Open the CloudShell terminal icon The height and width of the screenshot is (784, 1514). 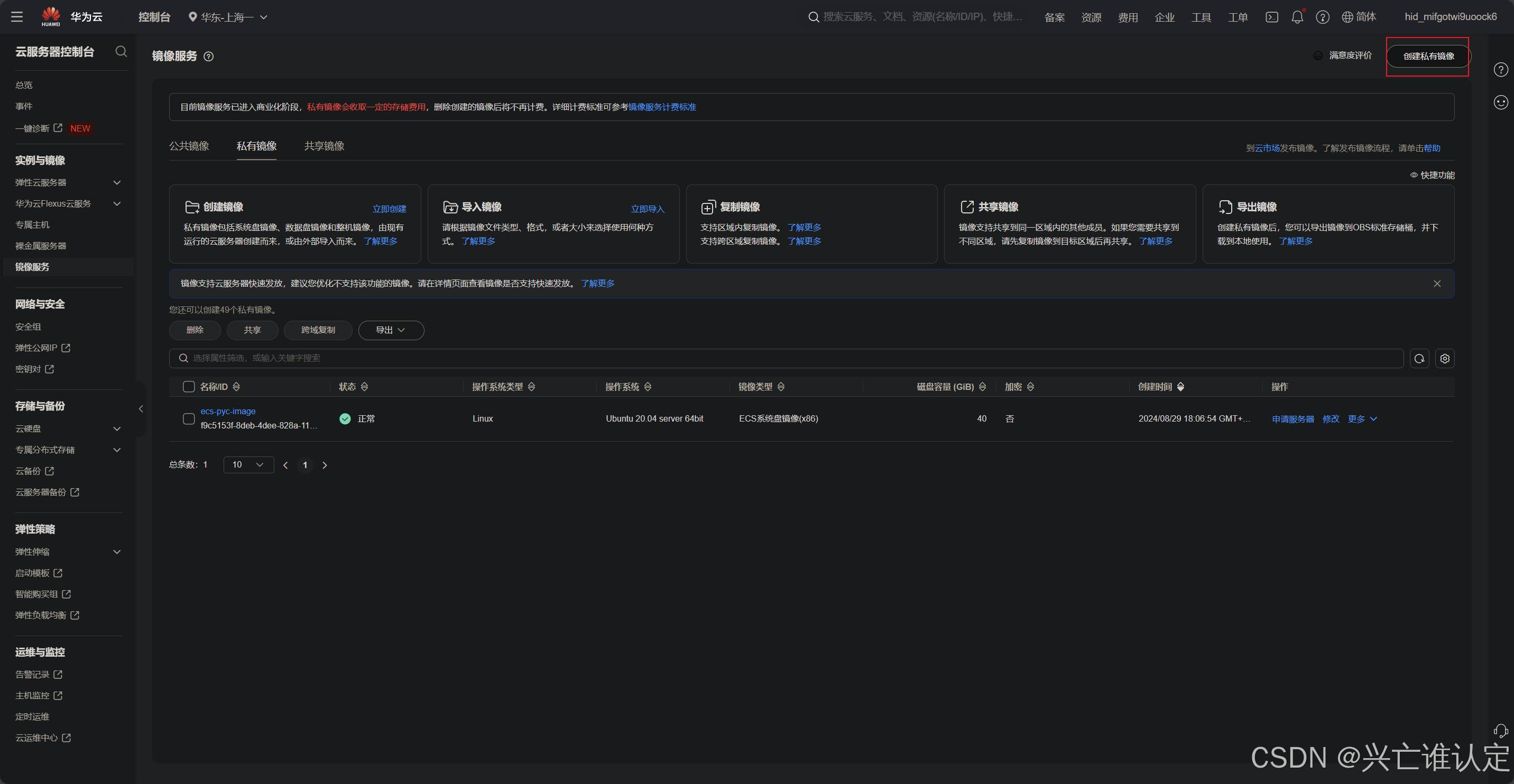pos(1272,17)
